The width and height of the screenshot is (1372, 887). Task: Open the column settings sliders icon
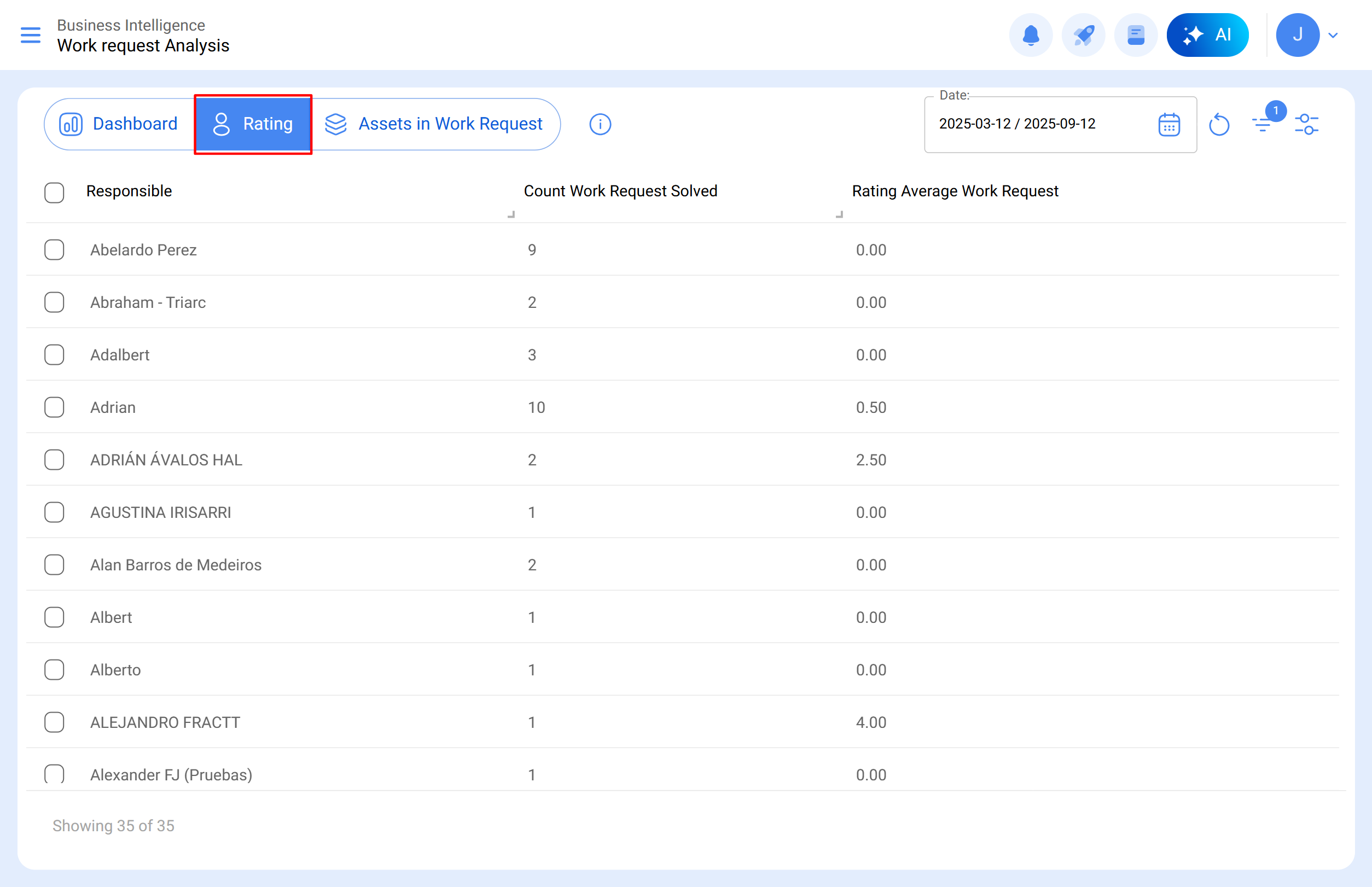(x=1307, y=124)
